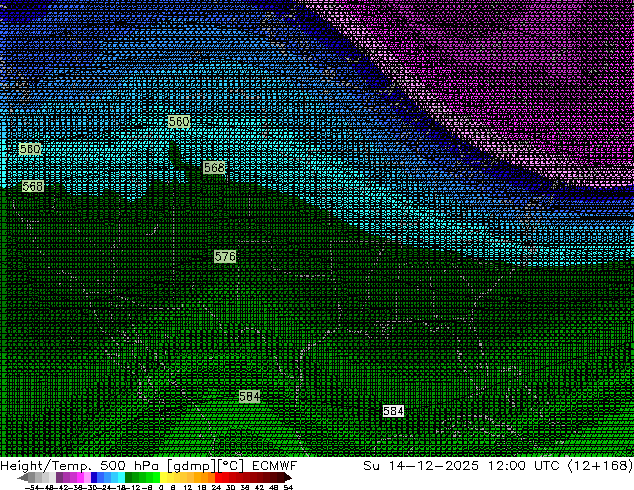Viewport: 634px width, 490px height.
Task: Click the 560 contour label above 576
Action: click(x=179, y=121)
